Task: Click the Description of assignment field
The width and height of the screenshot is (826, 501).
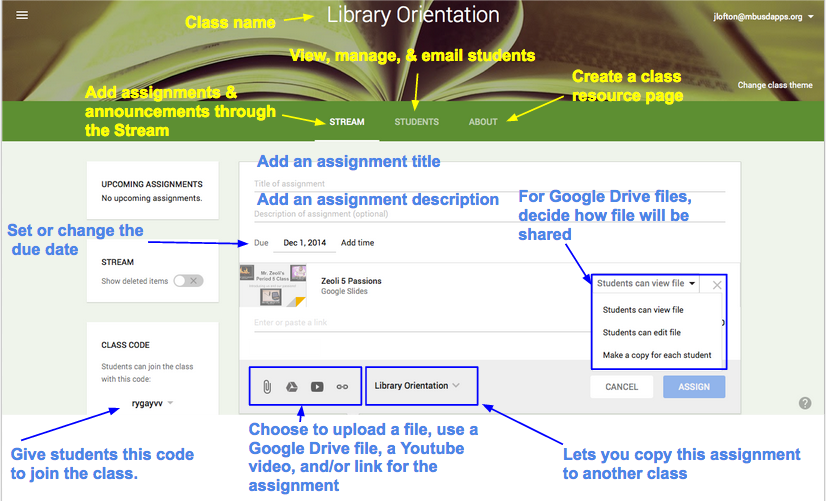Action: click(489, 214)
